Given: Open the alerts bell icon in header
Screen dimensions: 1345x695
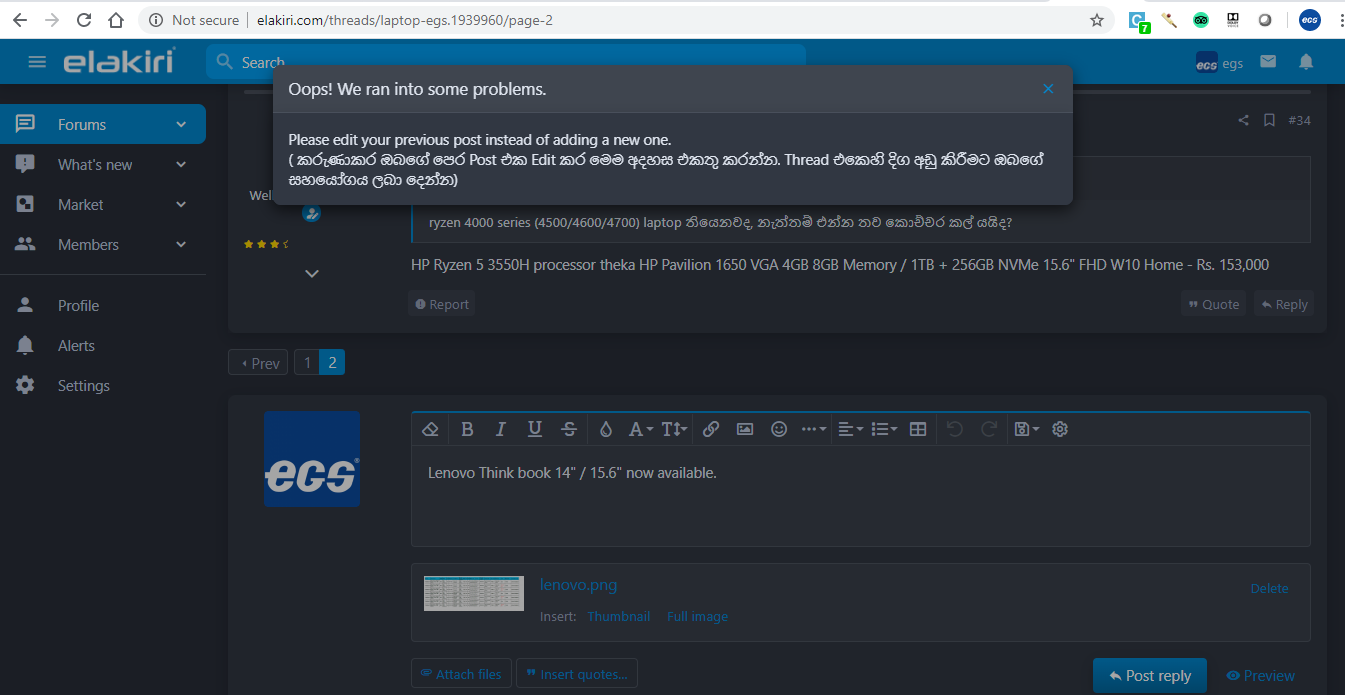Looking at the screenshot, I should [1306, 62].
